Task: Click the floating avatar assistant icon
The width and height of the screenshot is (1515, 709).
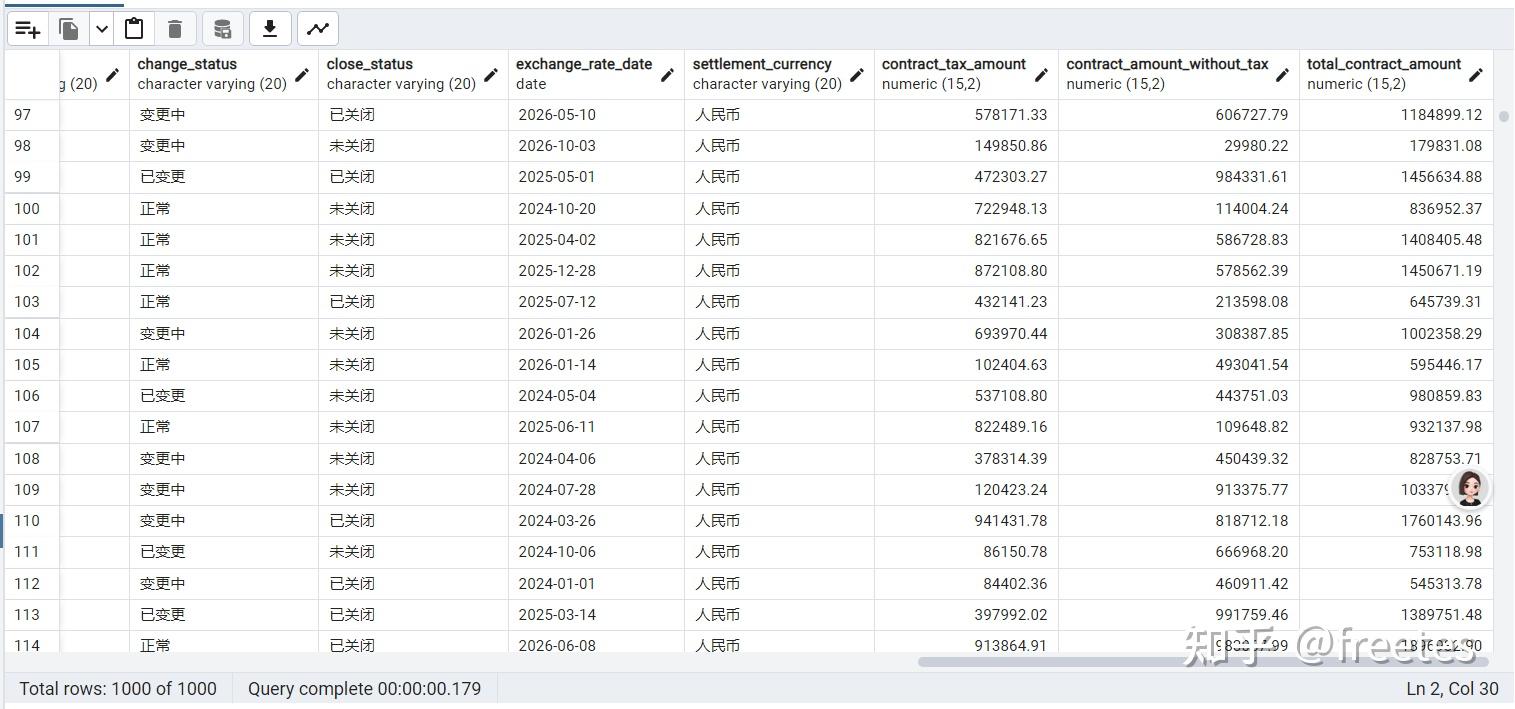Action: click(x=1469, y=487)
